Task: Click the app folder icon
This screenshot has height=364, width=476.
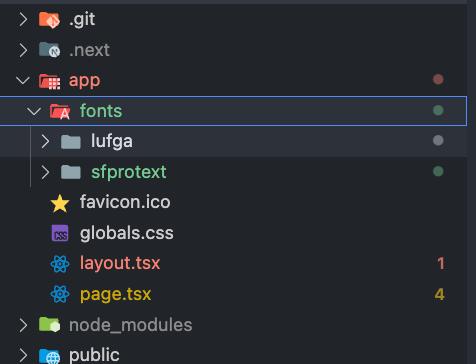Action: [49, 81]
